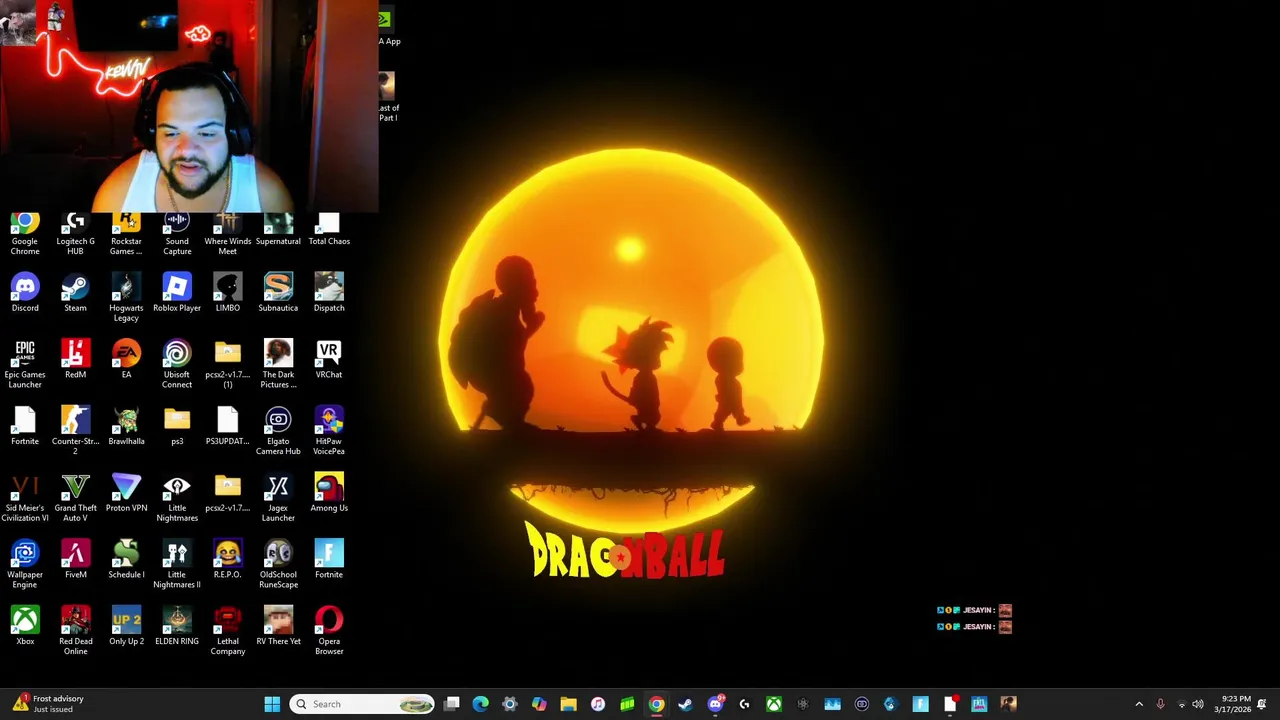Open Task View on the taskbar

pos(452,704)
